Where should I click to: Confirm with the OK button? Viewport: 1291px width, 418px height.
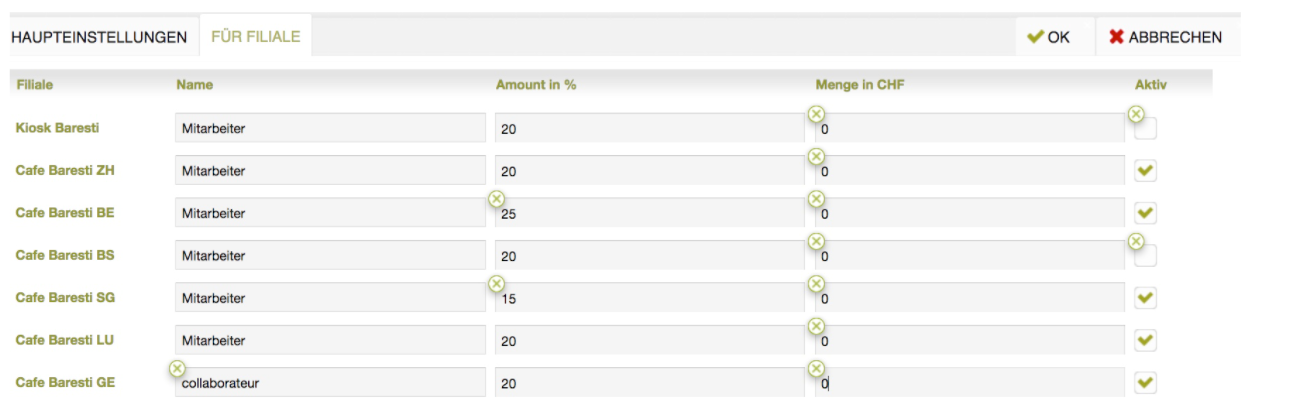1049,37
